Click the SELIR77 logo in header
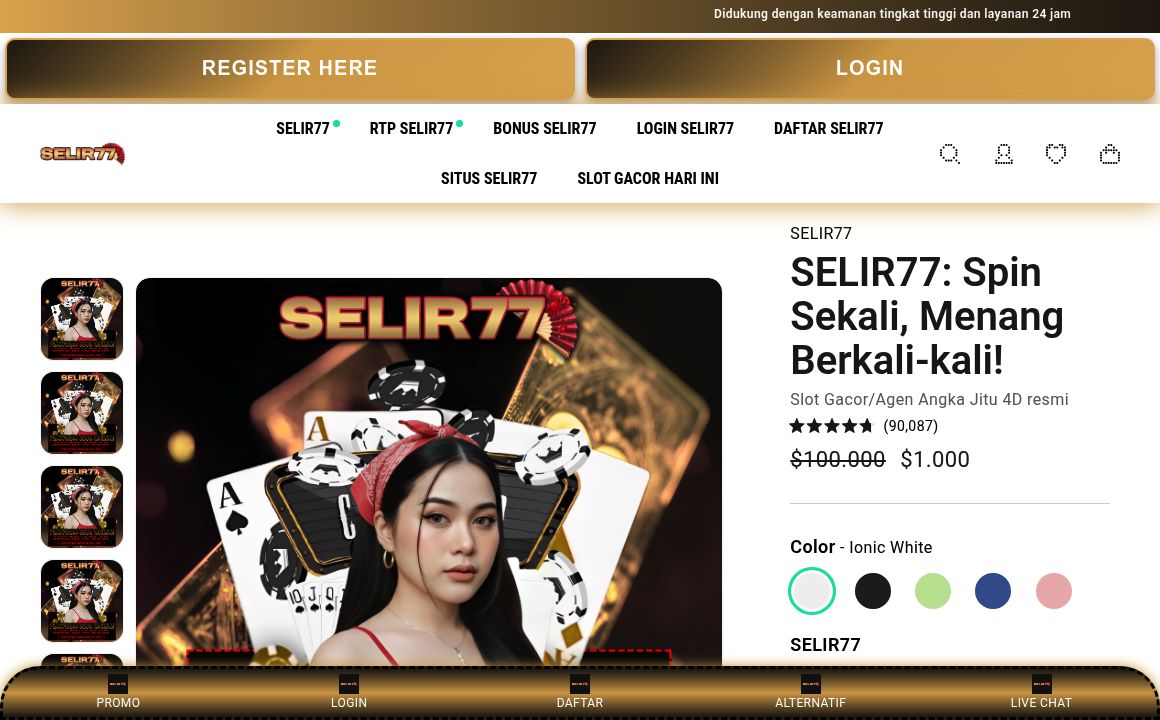Viewport: 1160px width, 720px height. (x=82, y=153)
